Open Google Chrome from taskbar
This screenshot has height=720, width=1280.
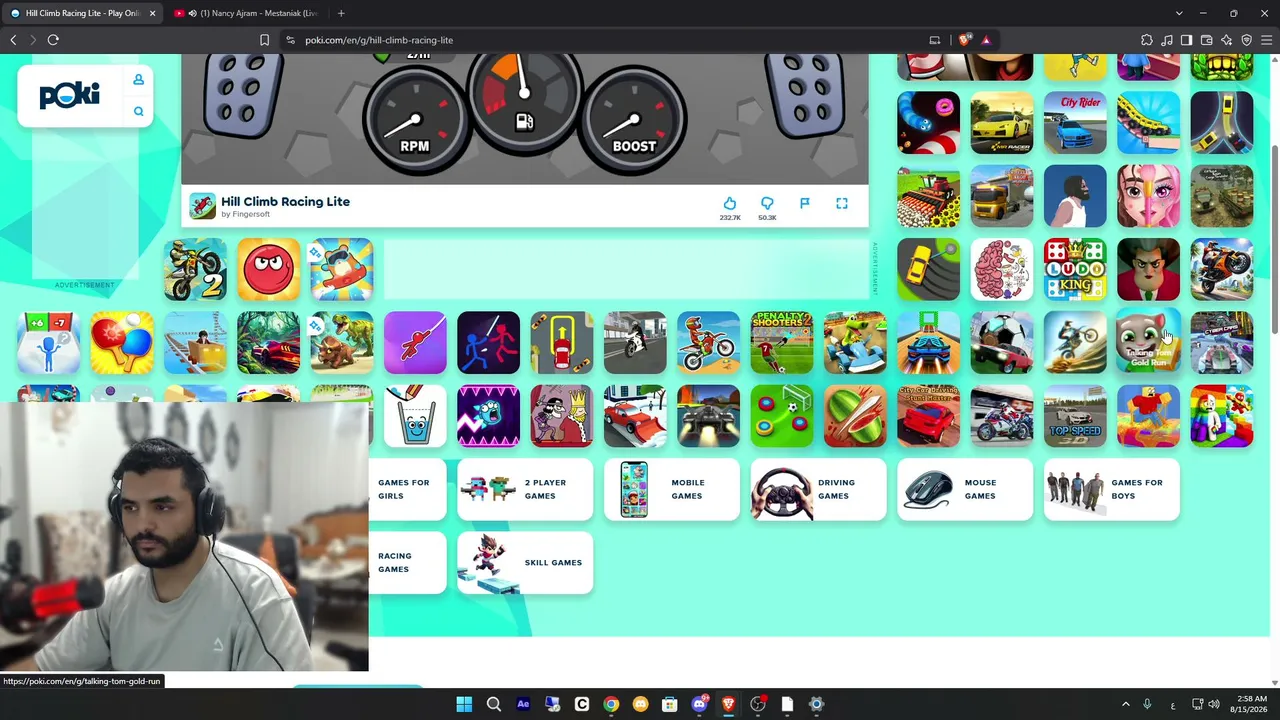click(x=611, y=704)
